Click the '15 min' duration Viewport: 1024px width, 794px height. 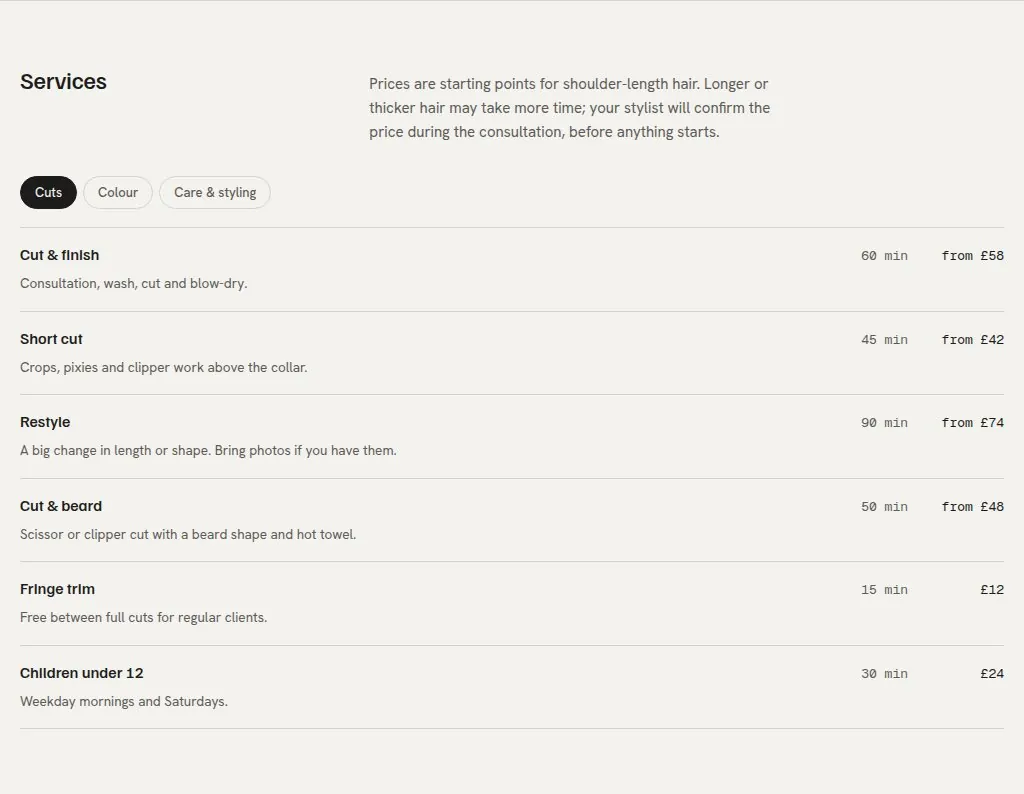884,590
